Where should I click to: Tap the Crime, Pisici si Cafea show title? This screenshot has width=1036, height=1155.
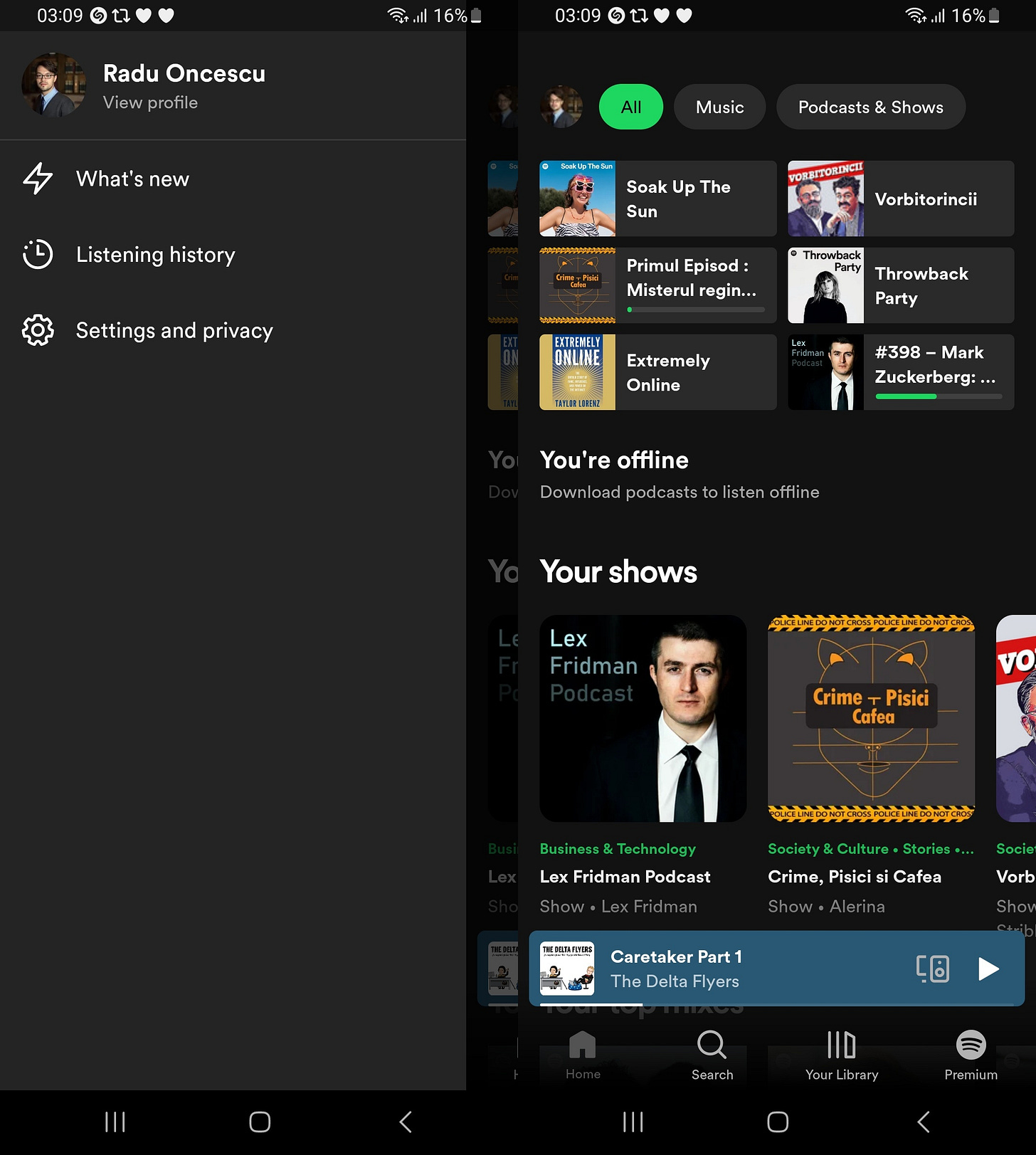855,877
